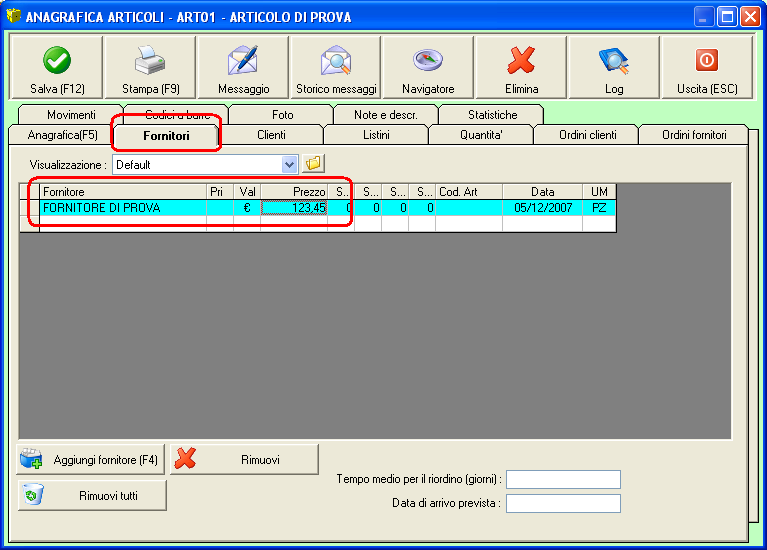Open the Note e descr. tab
The height and width of the screenshot is (550, 767).
click(385, 115)
